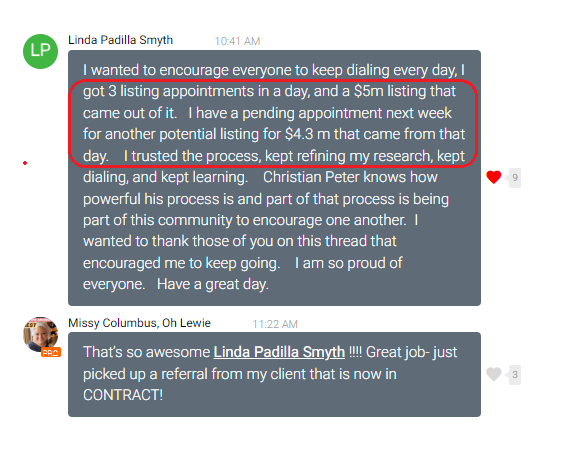
Task: Open the 9 reactions count badge
Action: pyautogui.click(x=515, y=178)
